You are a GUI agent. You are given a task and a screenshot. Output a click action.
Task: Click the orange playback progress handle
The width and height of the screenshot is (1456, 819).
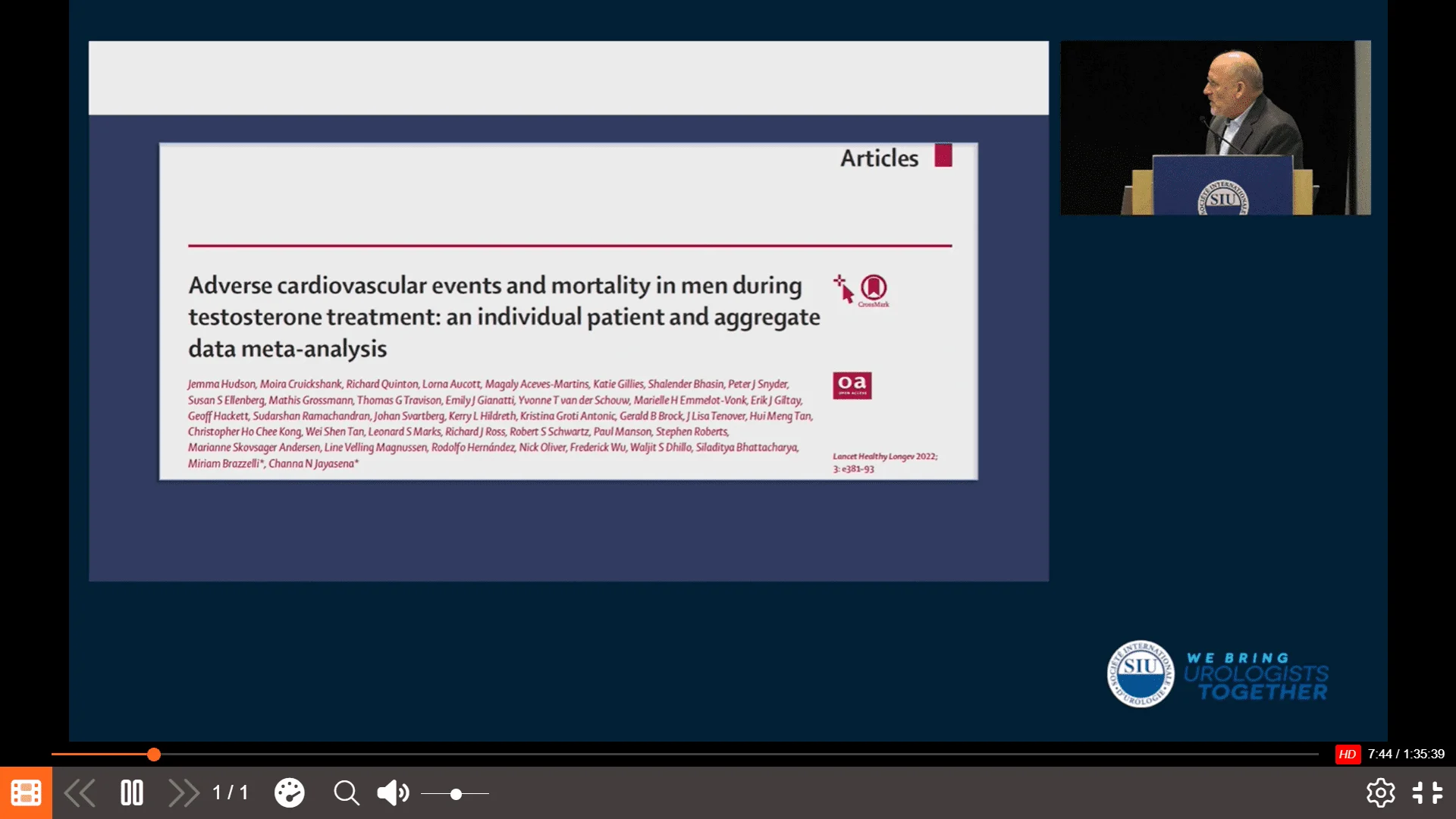pyautogui.click(x=154, y=755)
